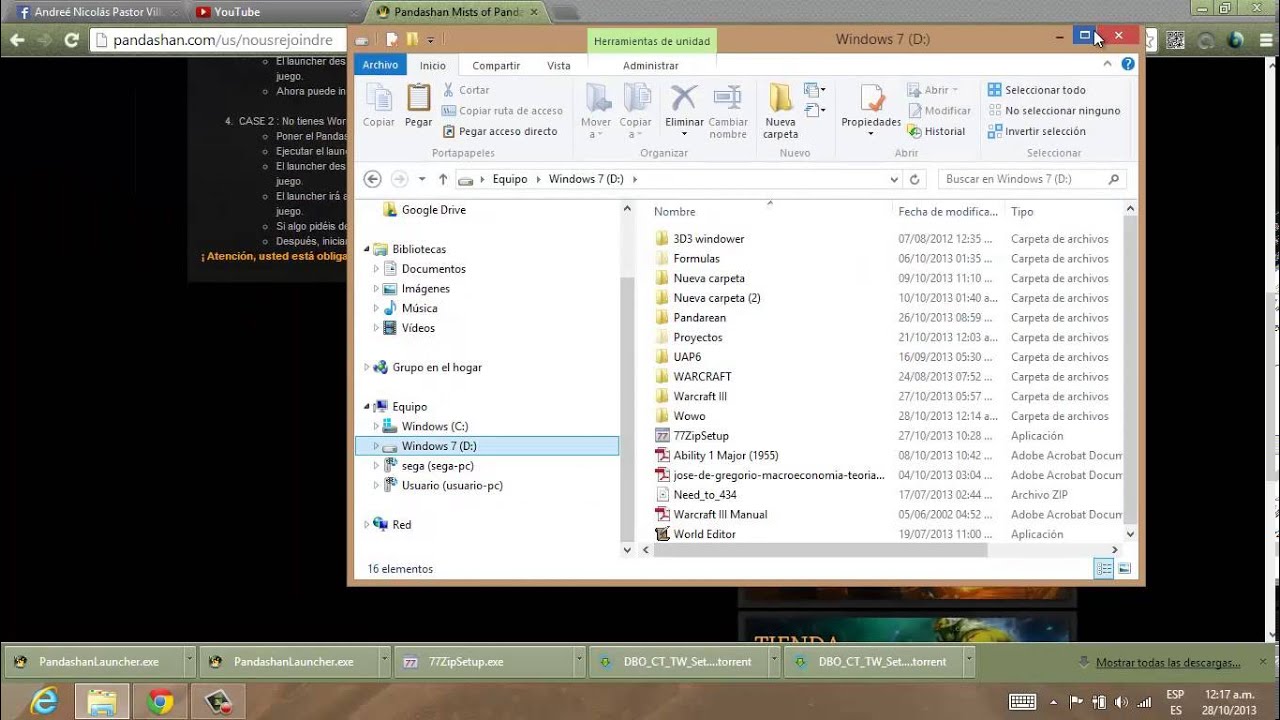Click Cortar scissors command
The height and width of the screenshot is (720, 1280).
pyautogui.click(x=466, y=90)
